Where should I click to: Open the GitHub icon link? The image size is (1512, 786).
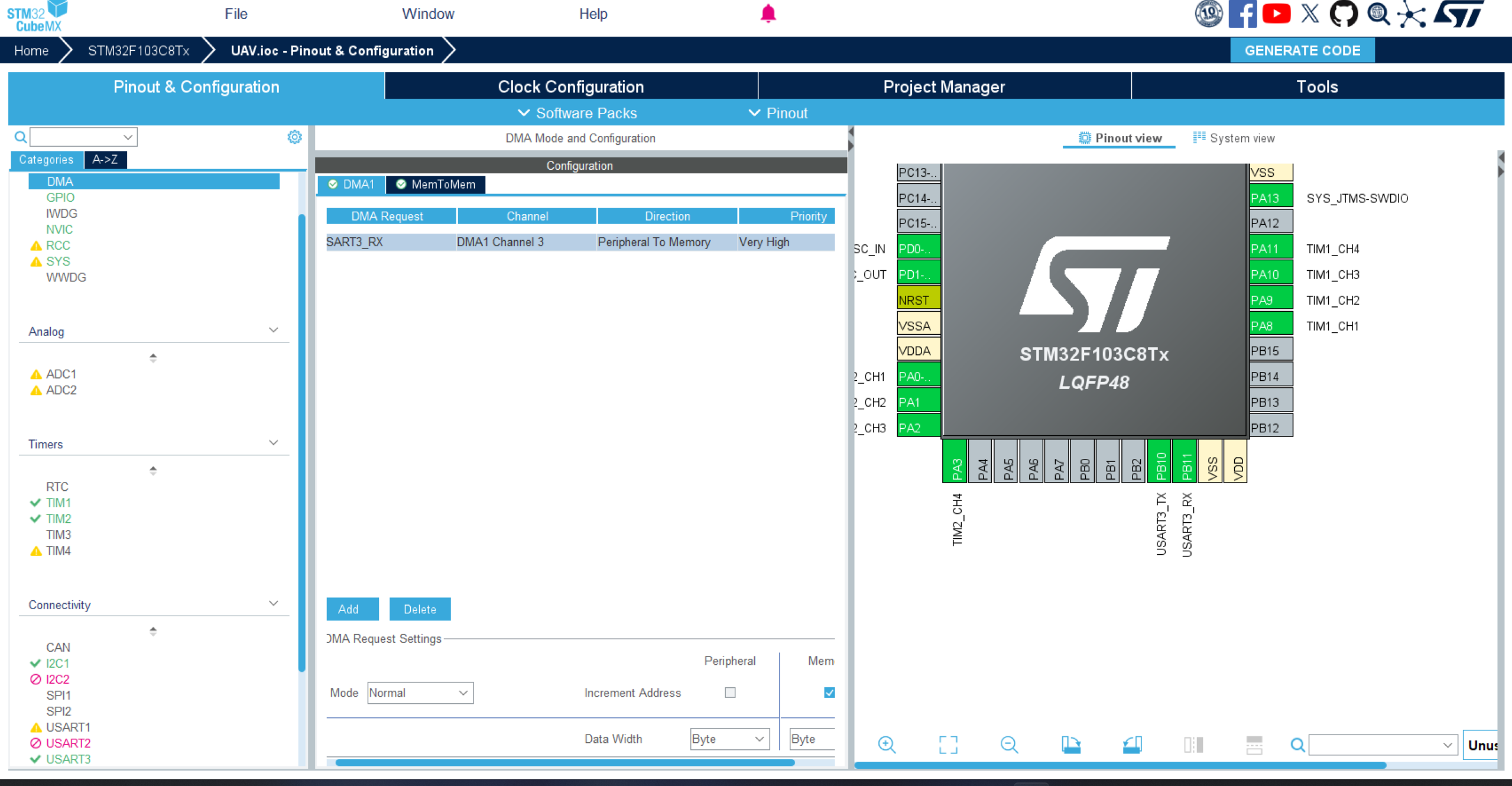pyautogui.click(x=1344, y=14)
